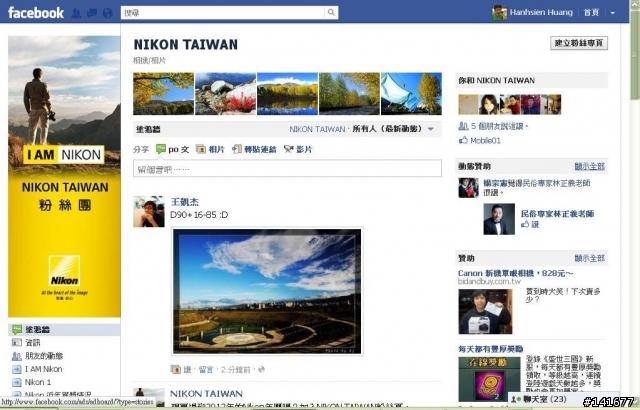Click the photo icon below the post
640x410 pixels.
point(176,370)
